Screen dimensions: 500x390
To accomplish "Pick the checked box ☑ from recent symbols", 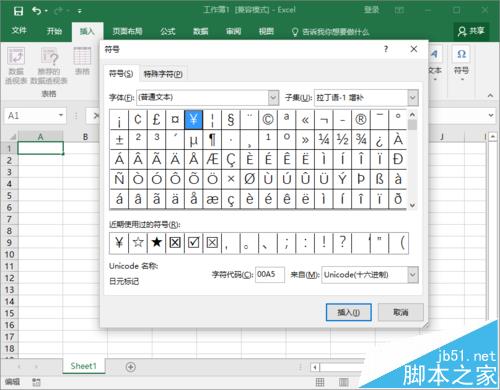I will tap(193, 243).
